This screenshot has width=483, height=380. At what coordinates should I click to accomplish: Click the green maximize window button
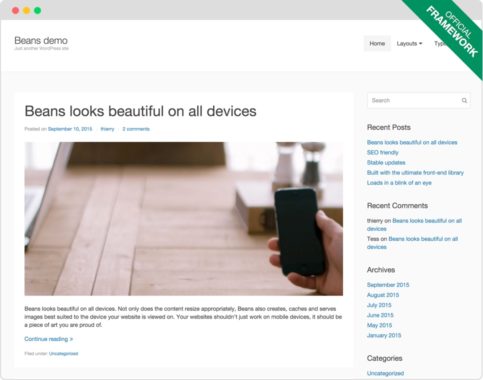[38, 10]
